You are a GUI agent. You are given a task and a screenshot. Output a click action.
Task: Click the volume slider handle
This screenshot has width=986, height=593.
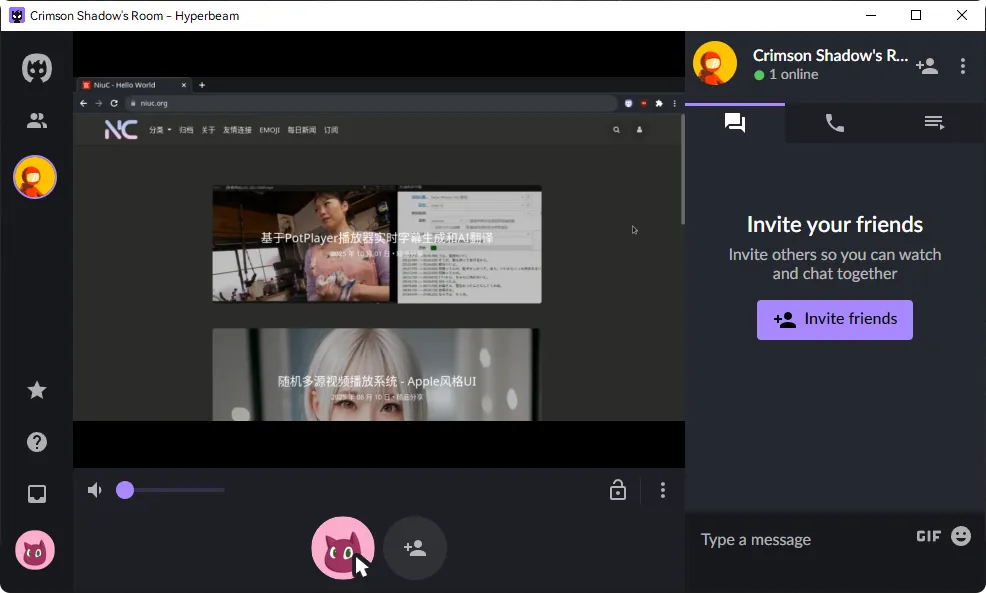125,490
